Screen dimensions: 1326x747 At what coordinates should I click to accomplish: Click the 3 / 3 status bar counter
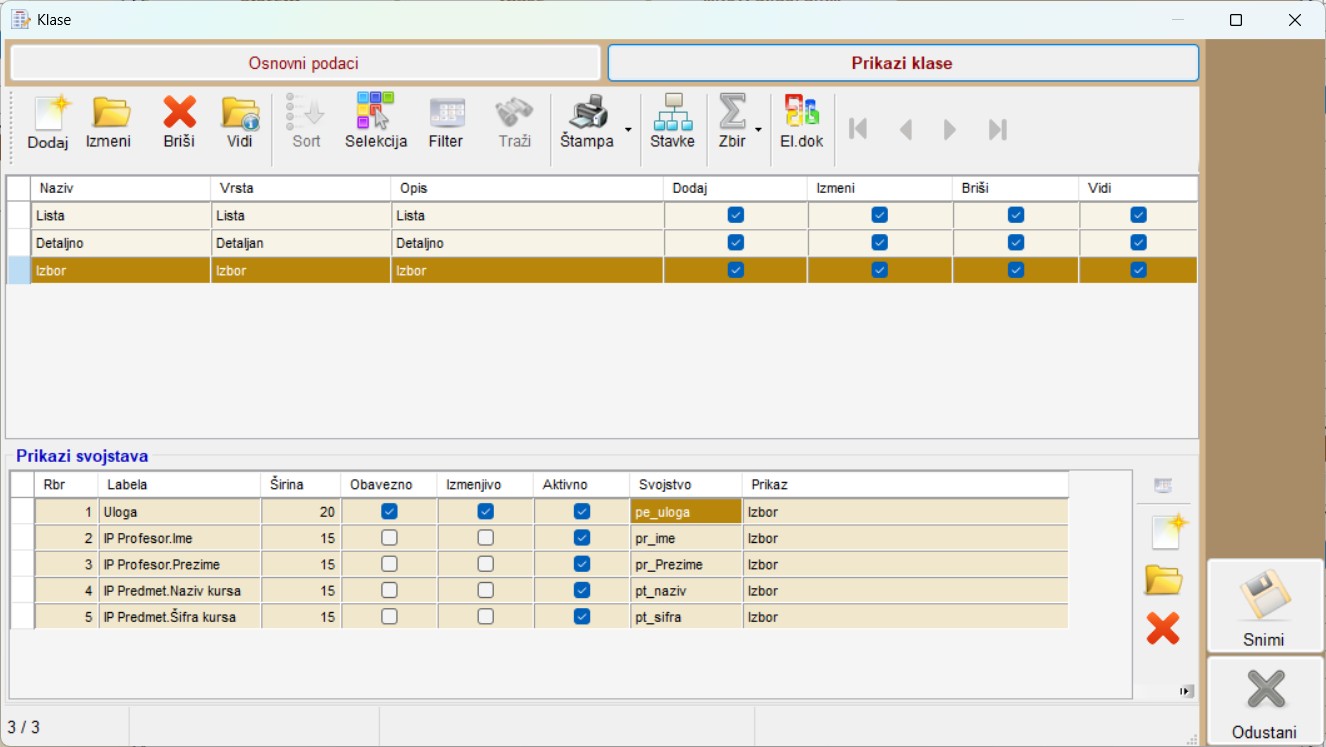click(x=24, y=727)
